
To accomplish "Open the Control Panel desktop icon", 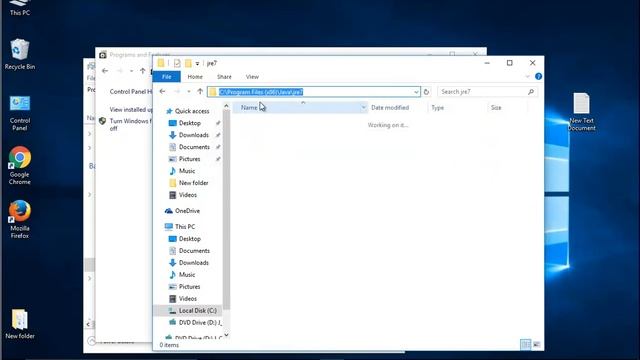I will 20,113.
